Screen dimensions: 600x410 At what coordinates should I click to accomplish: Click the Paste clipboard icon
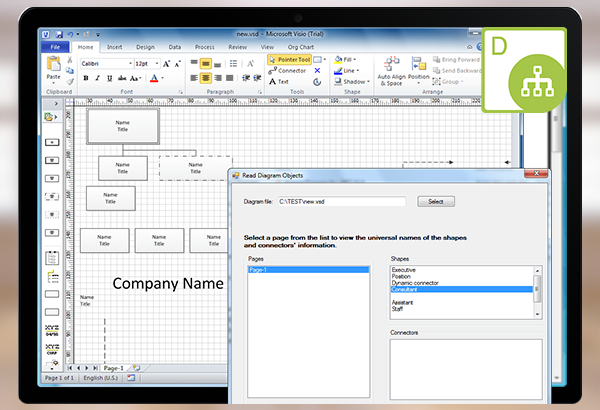[x=53, y=64]
